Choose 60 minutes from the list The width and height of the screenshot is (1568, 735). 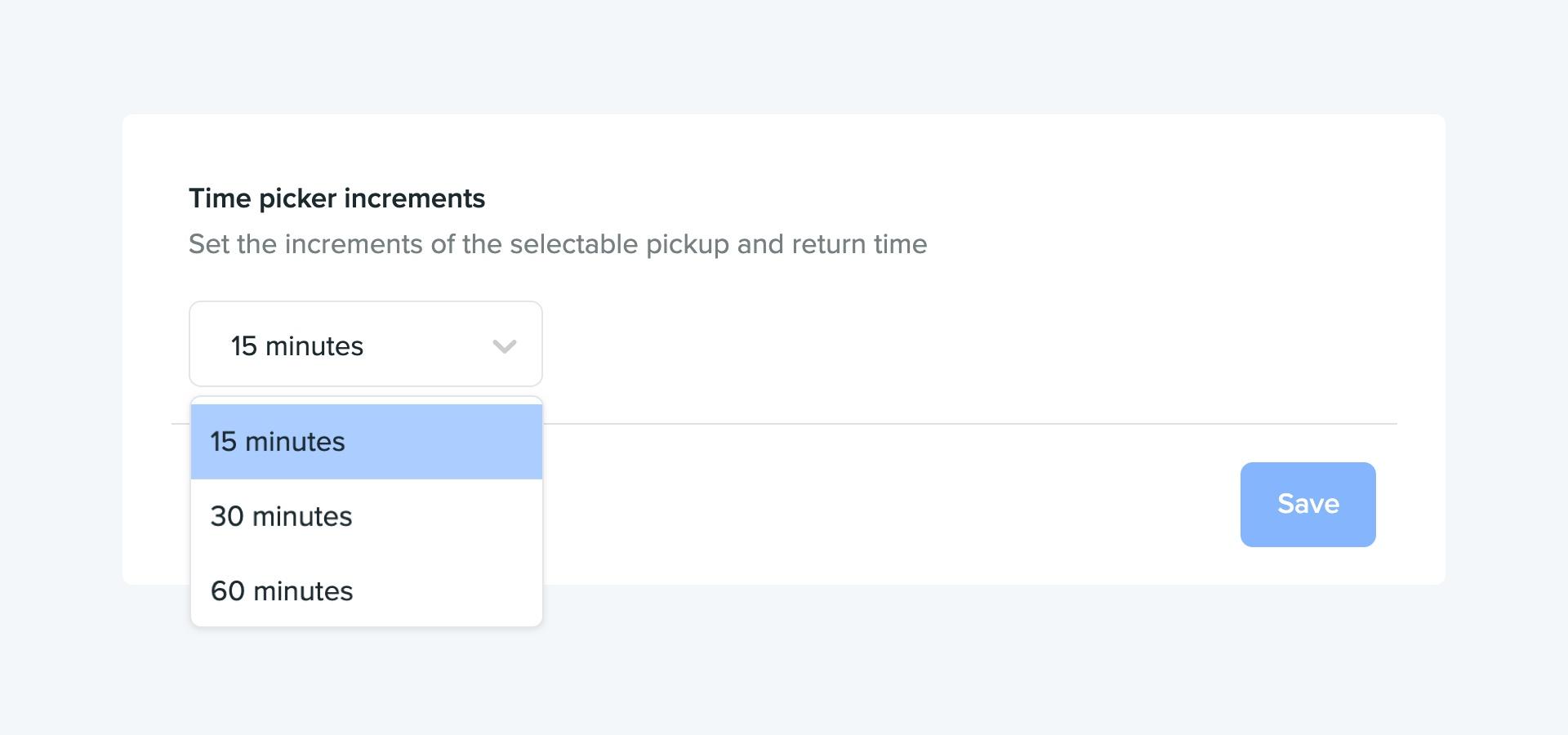pyautogui.click(x=366, y=590)
